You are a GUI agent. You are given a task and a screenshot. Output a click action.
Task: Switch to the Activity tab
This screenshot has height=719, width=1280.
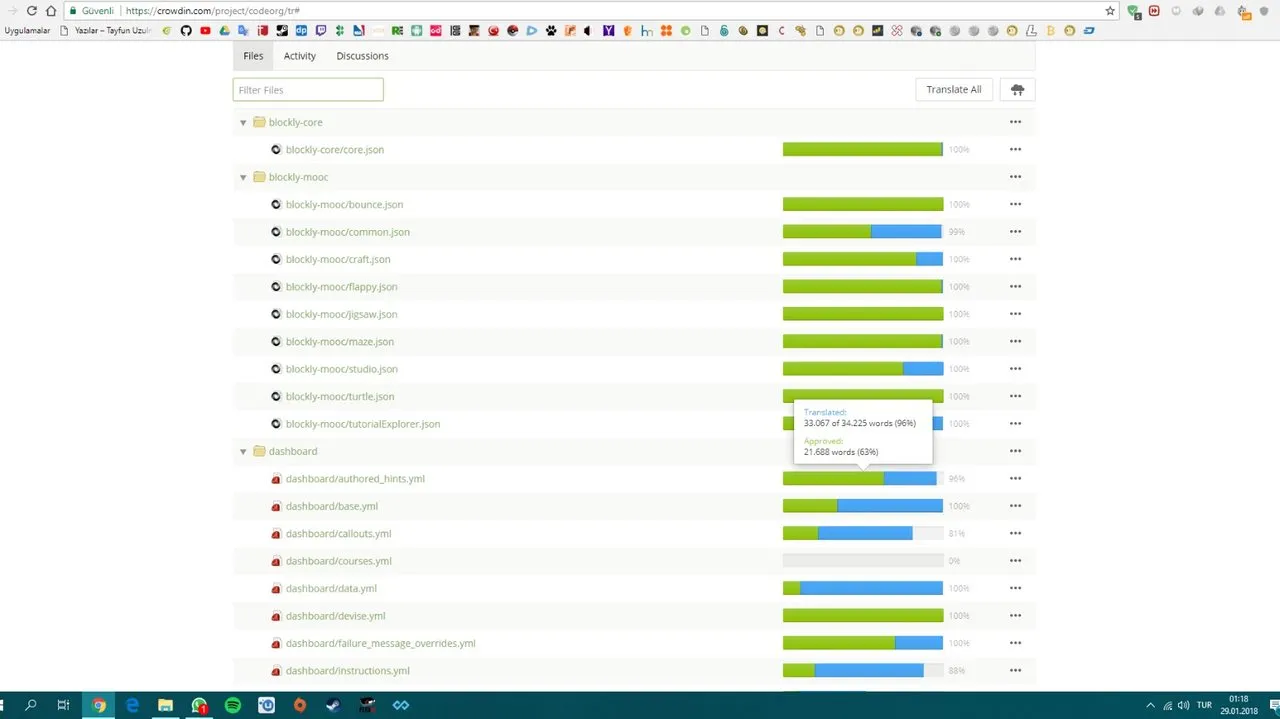coord(299,56)
